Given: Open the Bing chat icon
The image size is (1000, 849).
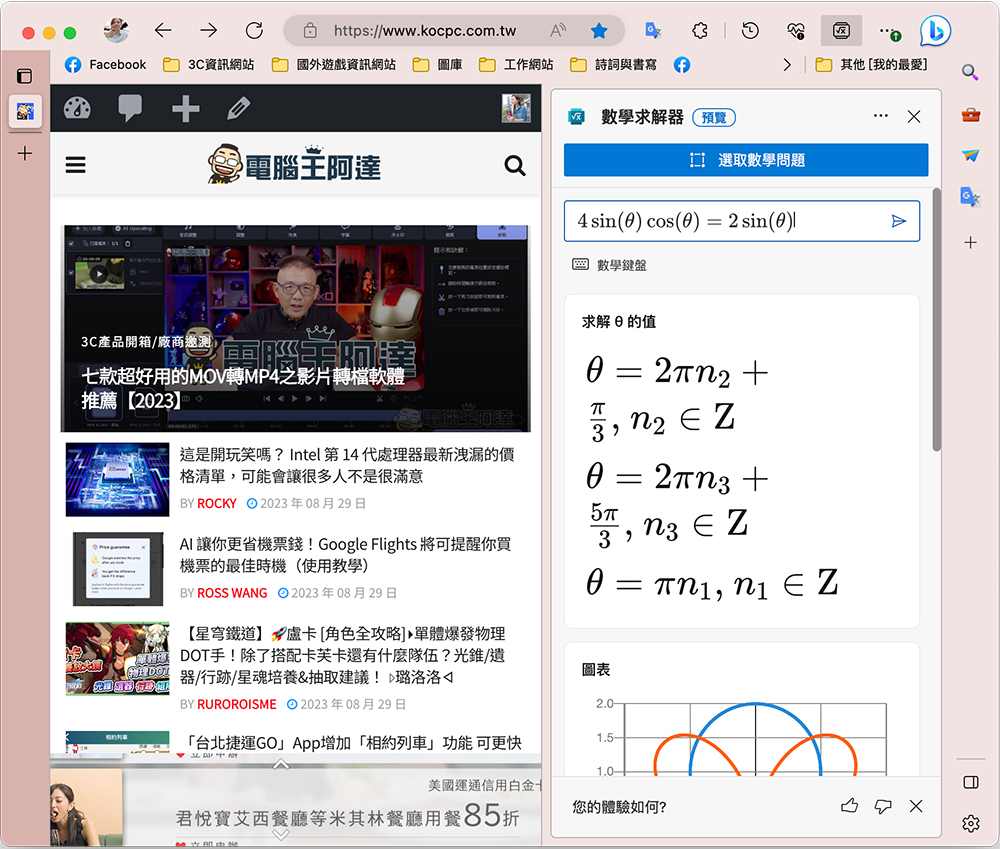Looking at the screenshot, I should 934,31.
